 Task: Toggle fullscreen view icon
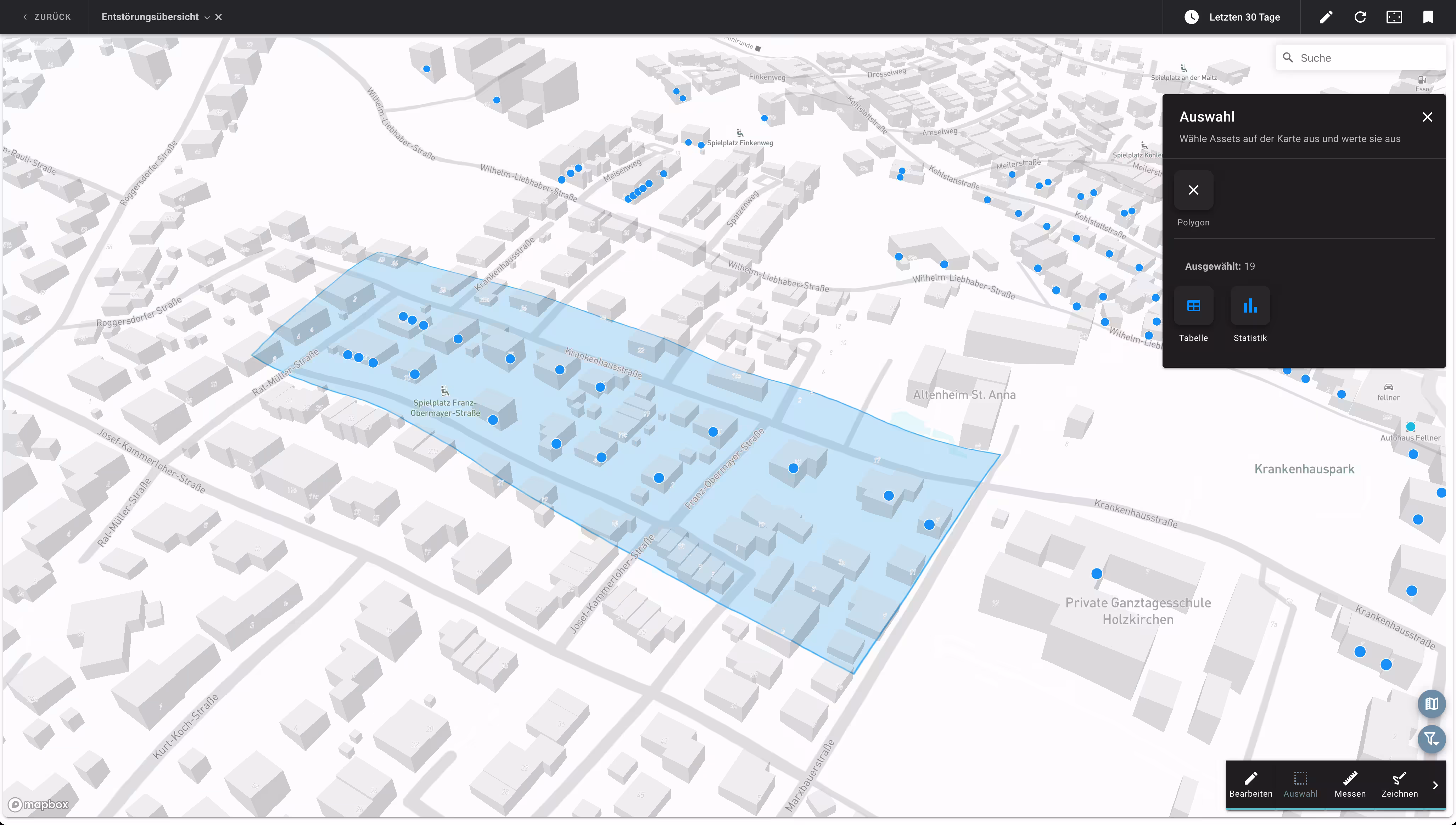(x=1394, y=17)
